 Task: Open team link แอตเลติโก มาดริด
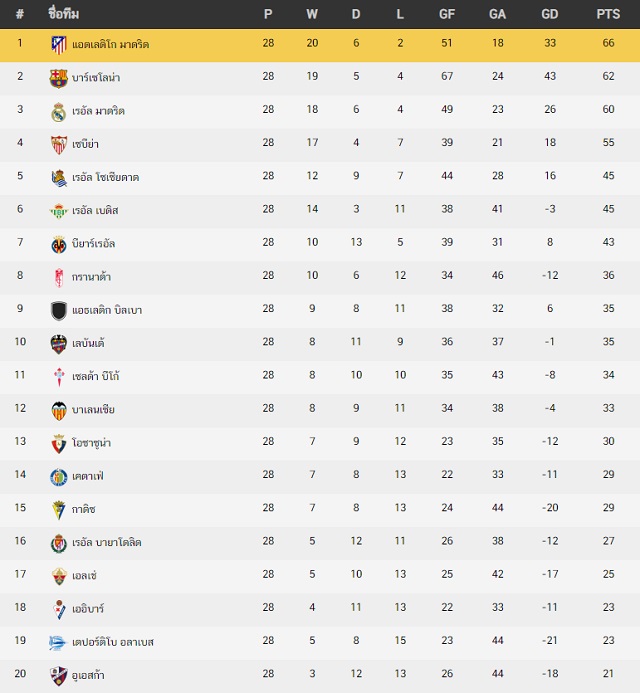tap(110, 44)
